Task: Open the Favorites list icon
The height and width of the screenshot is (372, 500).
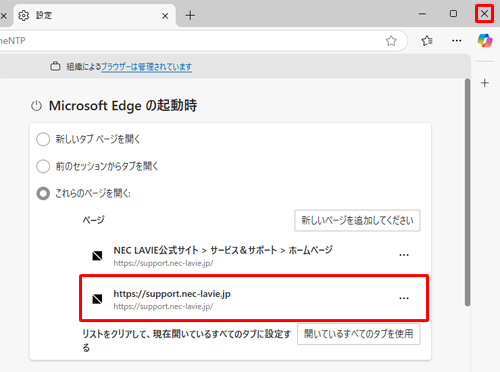Action: [x=427, y=41]
